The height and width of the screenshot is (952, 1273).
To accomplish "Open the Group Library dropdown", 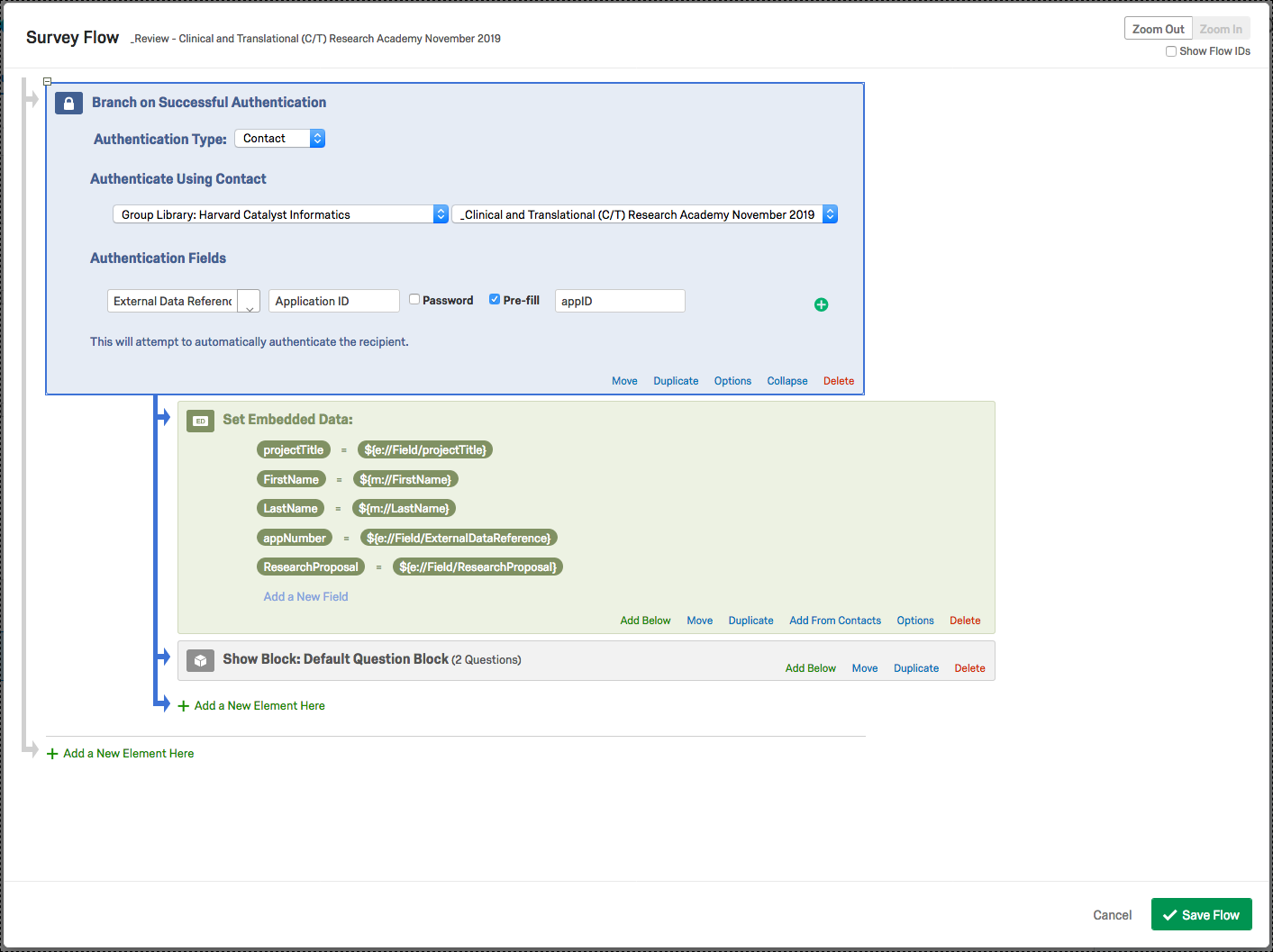I will pyautogui.click(x=280, y=214).
